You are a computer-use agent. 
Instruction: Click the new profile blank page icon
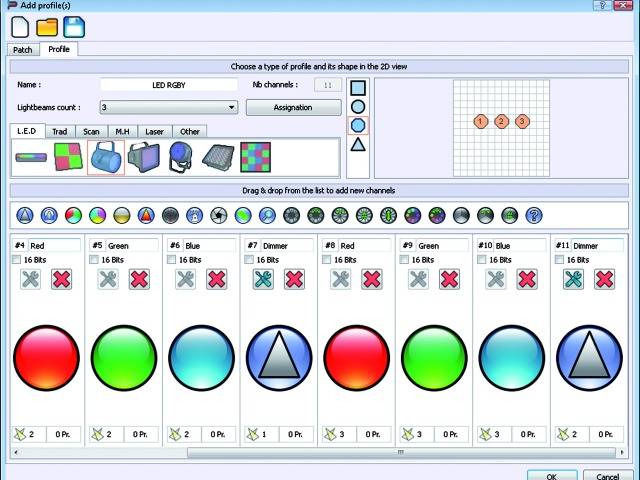(x=20, y=28)
